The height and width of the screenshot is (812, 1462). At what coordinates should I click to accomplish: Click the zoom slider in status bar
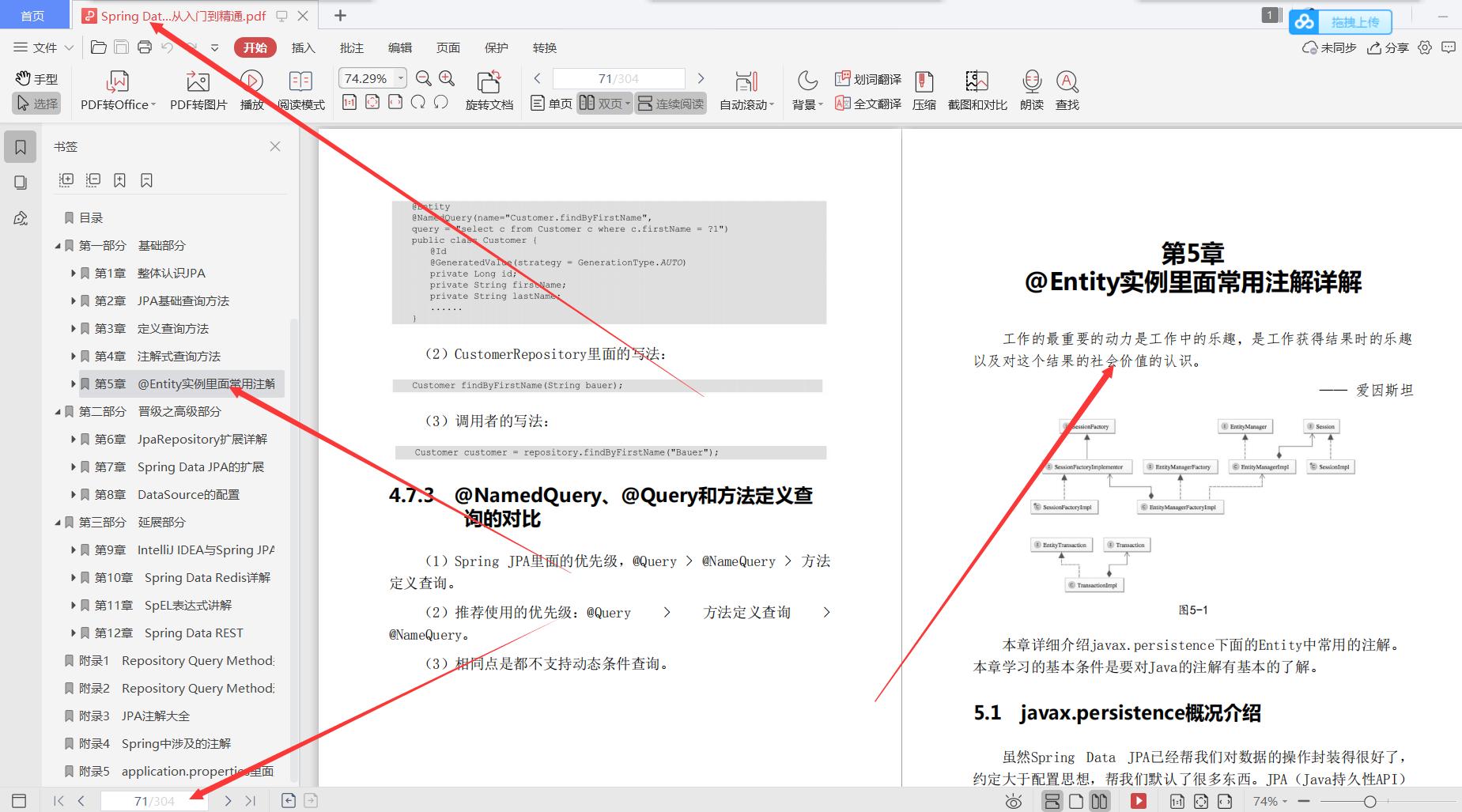[x=1369, y=802]
